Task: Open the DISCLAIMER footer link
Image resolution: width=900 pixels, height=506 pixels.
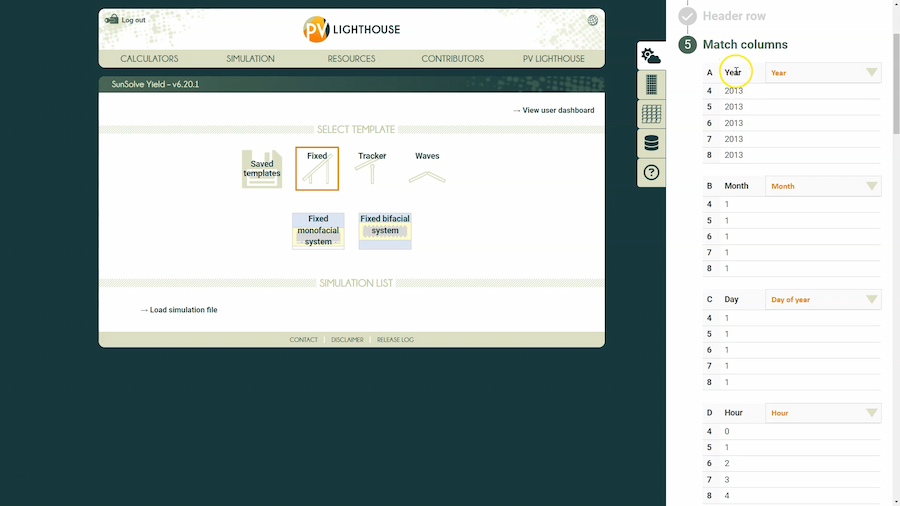Action: click(x=347, y=340)
